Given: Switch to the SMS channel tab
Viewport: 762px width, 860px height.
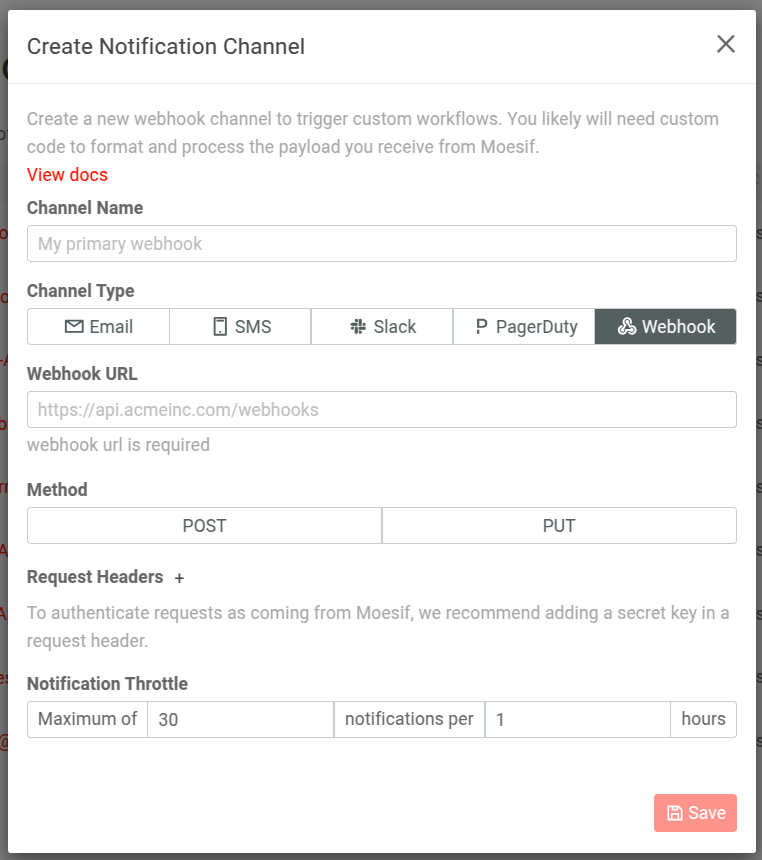Looking at the screenshot, I should click(x=239, y=326).
